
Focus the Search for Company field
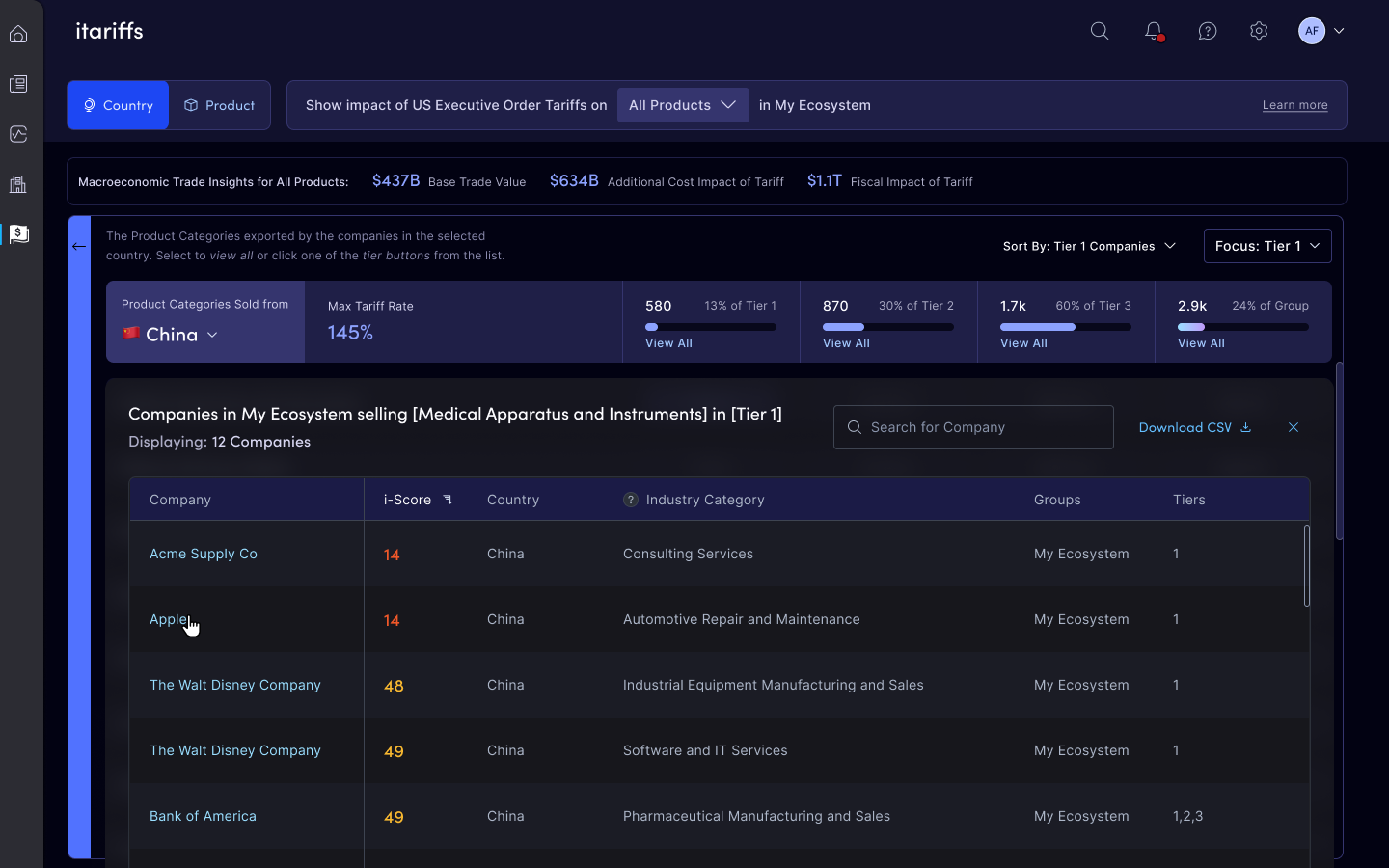[973, 427]
